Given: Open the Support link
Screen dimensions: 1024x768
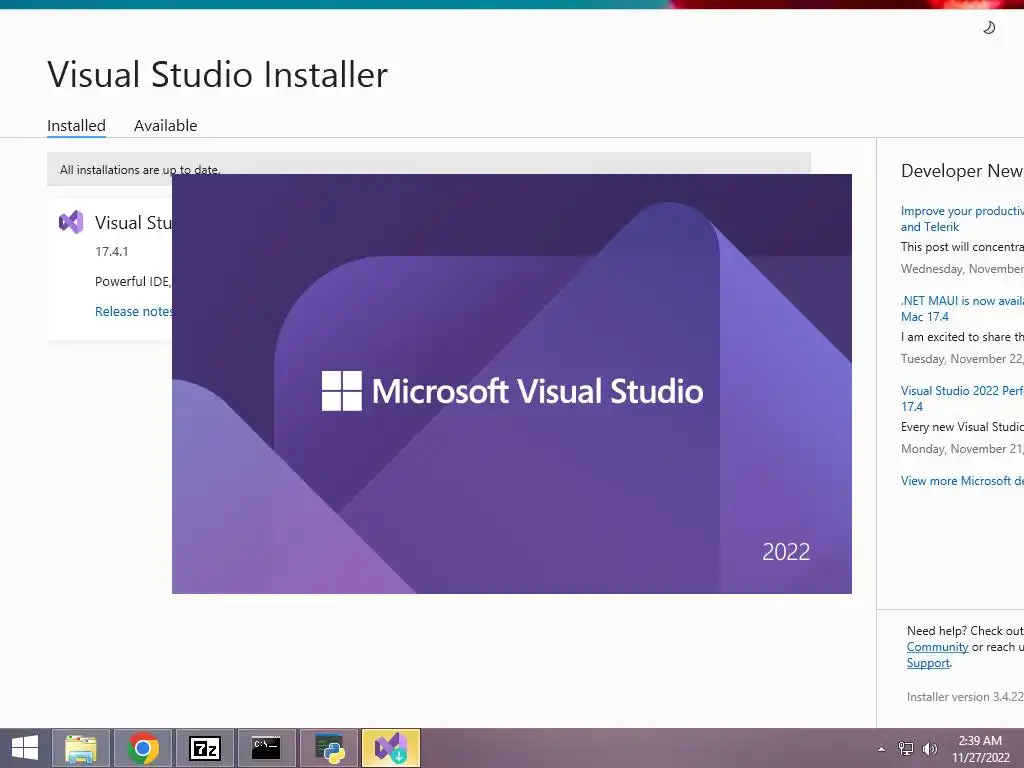Looking at the screenshot, I should point(928,663).
